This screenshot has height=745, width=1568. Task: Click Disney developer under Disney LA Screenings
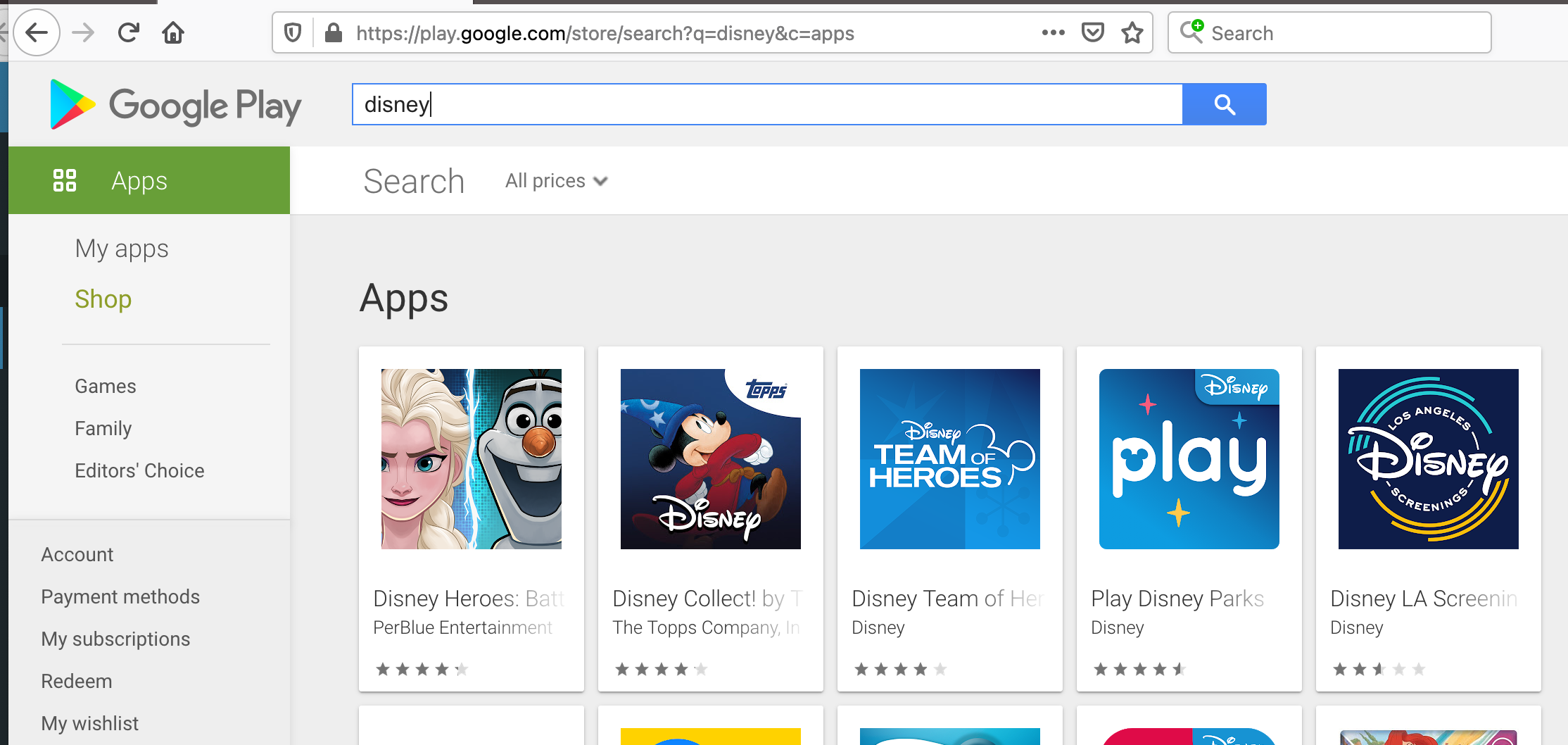[1357, 627]
